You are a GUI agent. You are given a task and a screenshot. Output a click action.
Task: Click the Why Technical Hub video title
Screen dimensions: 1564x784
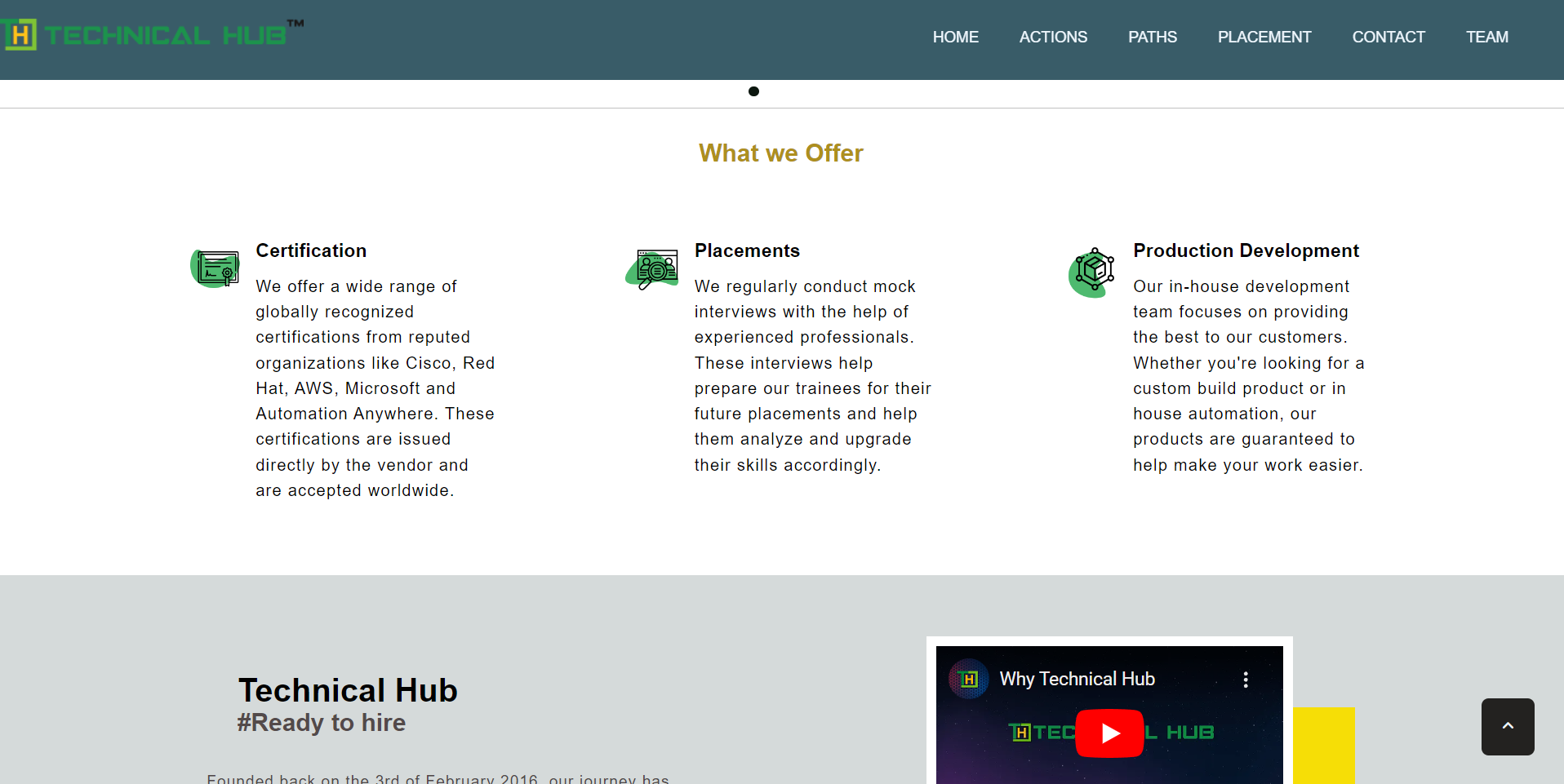tap(1077, 679)
